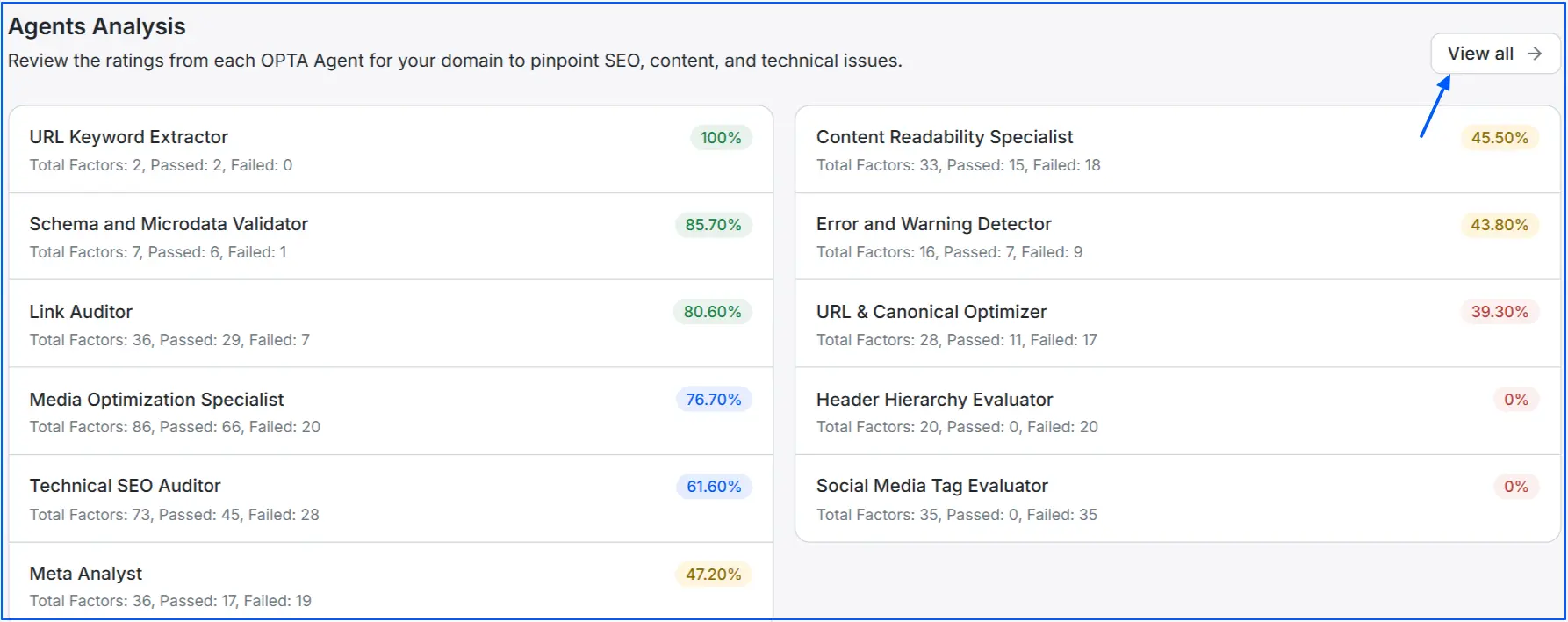The height and width of the screenshot is (622, 1568).
Task: Click the 45.50% badge for Content Readability Specialist
Action: (x=1499, y=138)
